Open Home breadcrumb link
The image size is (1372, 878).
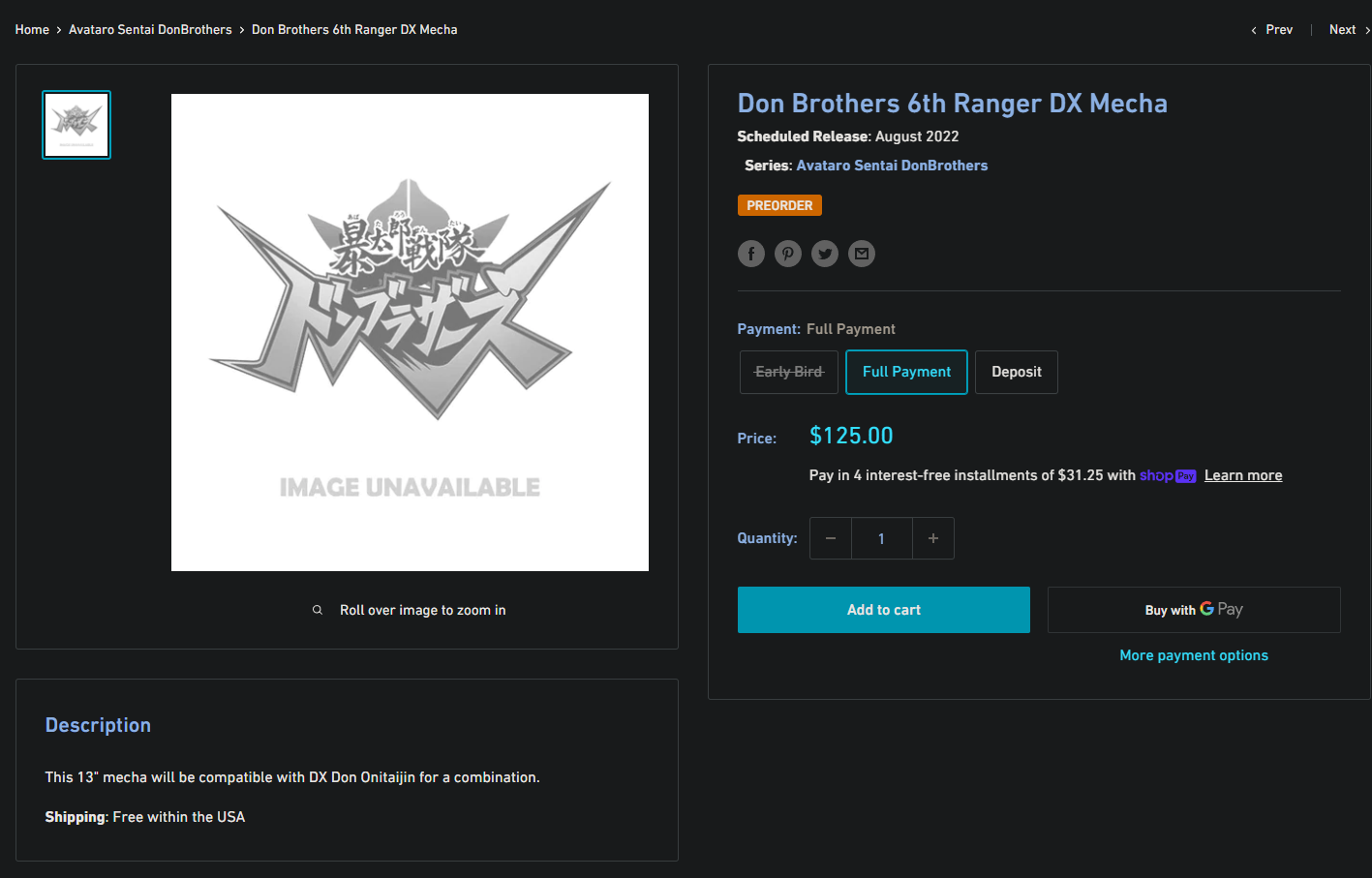click(32, 30)
